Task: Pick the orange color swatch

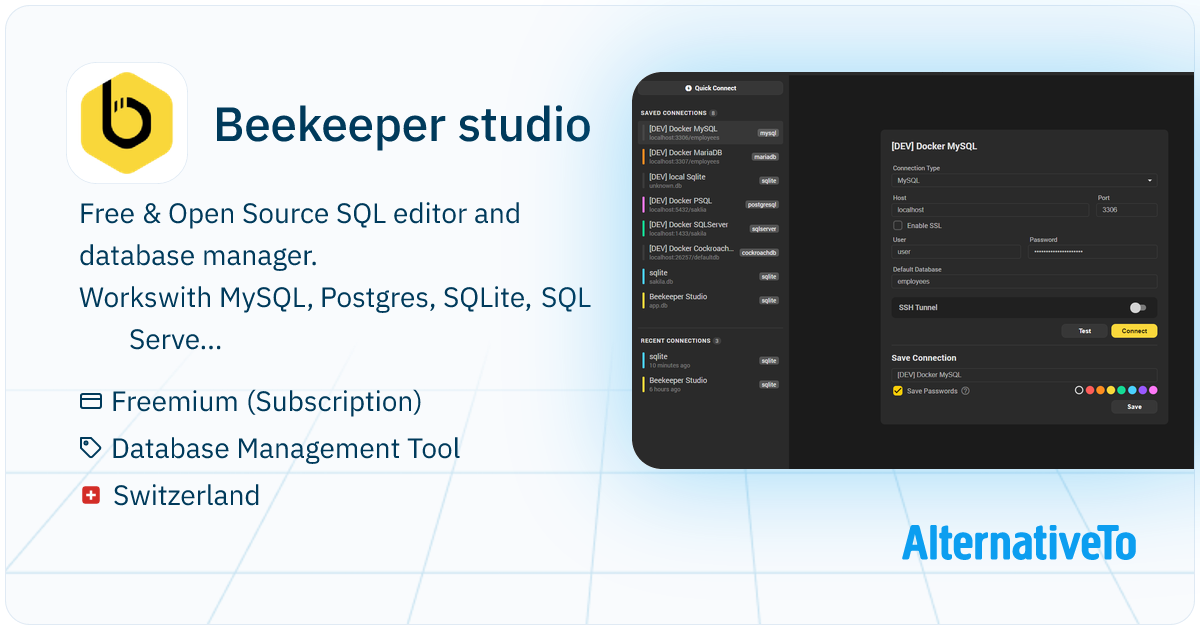Action: click(1100, 390)
